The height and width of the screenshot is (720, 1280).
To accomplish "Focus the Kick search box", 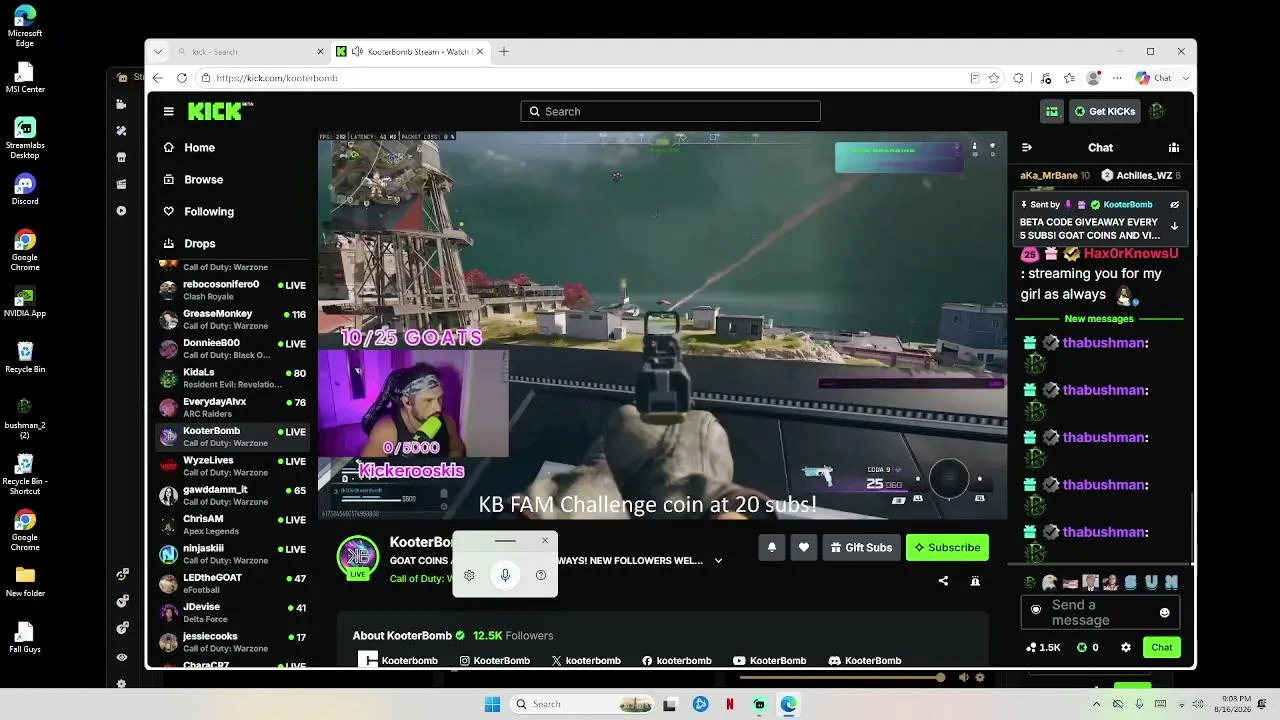I will [x=670, y=111].
